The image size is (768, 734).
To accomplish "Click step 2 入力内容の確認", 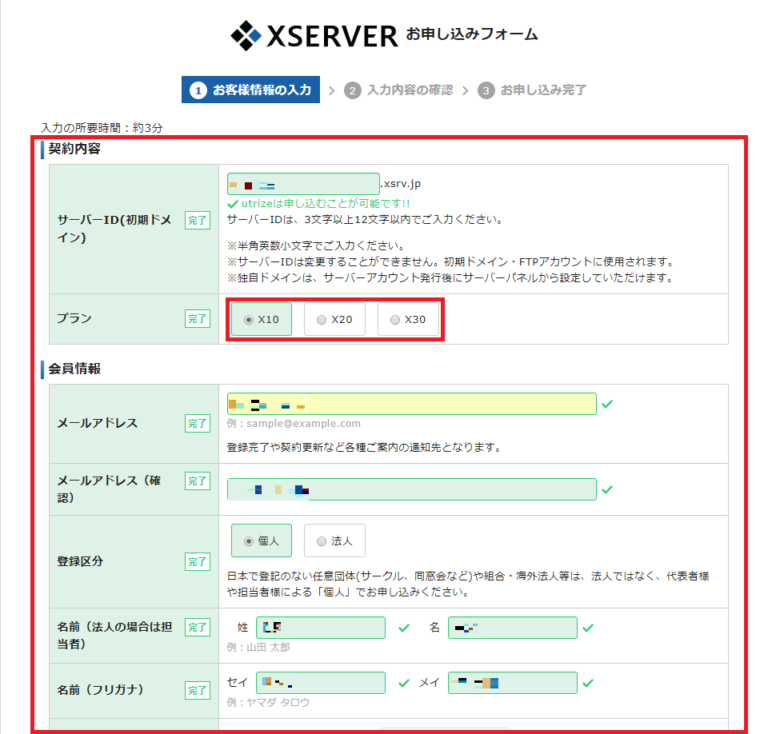I will [399, 90].
